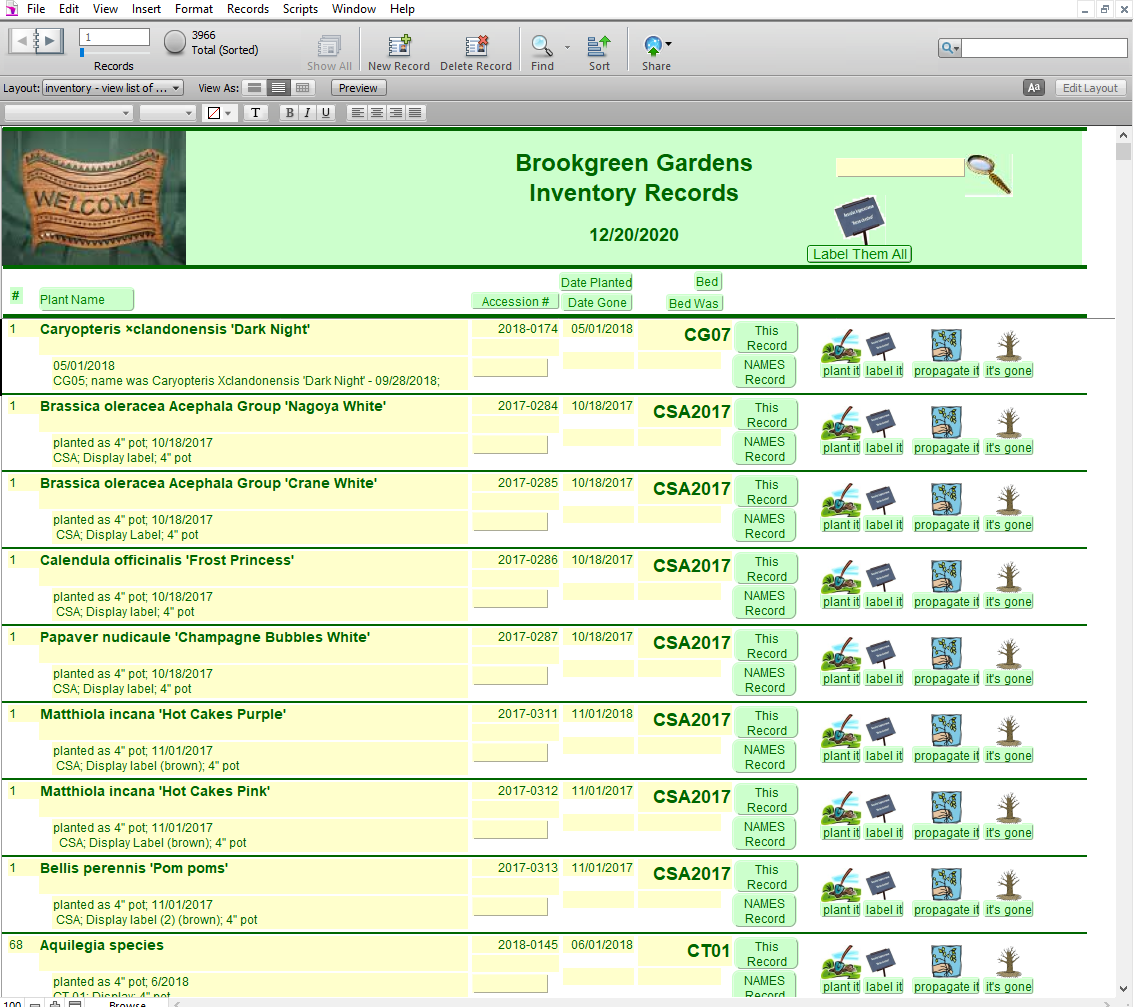
Task: Open the Format menu
Action: 194,9
